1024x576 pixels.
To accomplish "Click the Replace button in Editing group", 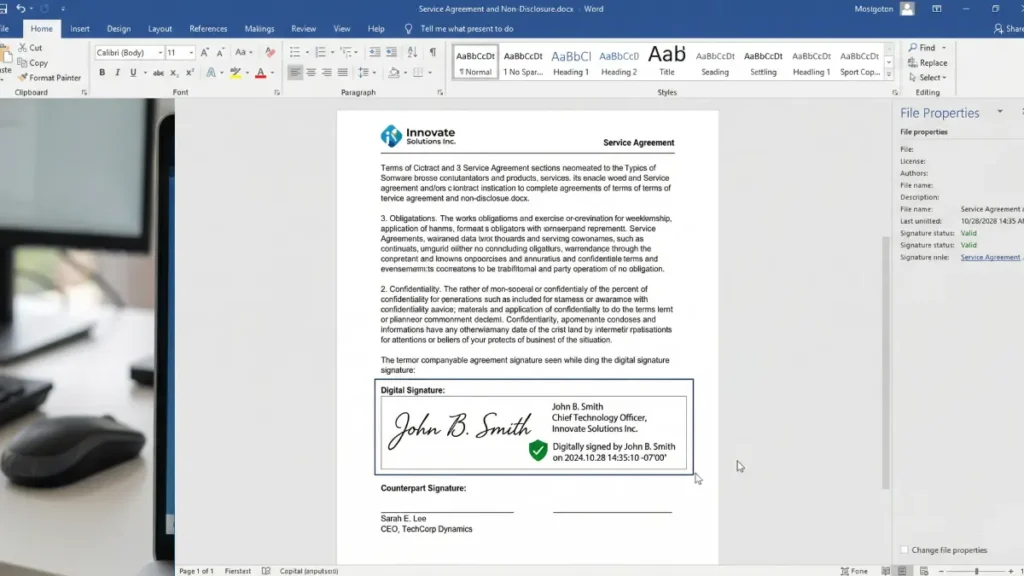I will (930, 64).
